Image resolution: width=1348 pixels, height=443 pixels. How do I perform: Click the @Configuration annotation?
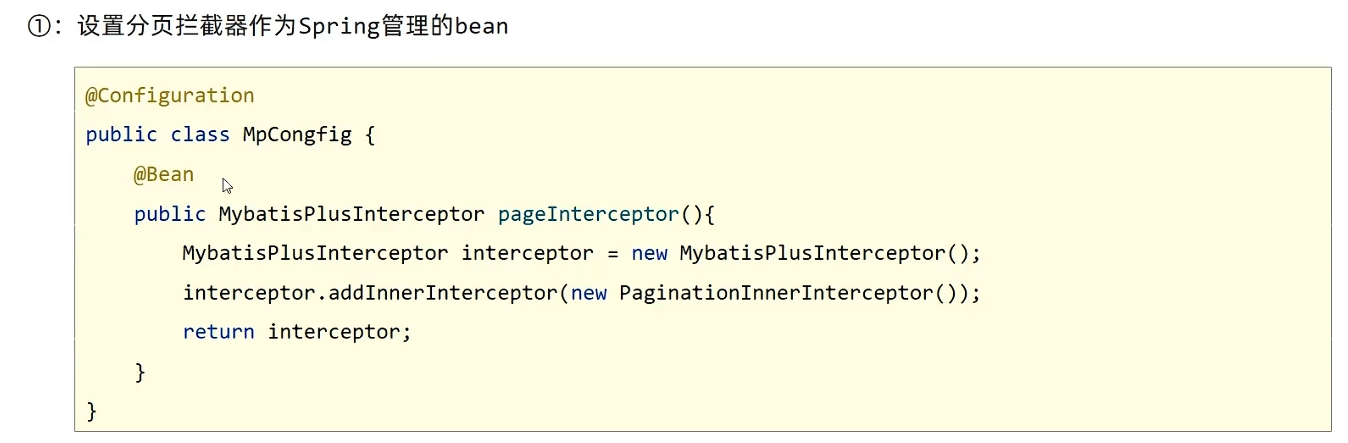[170, 96]
